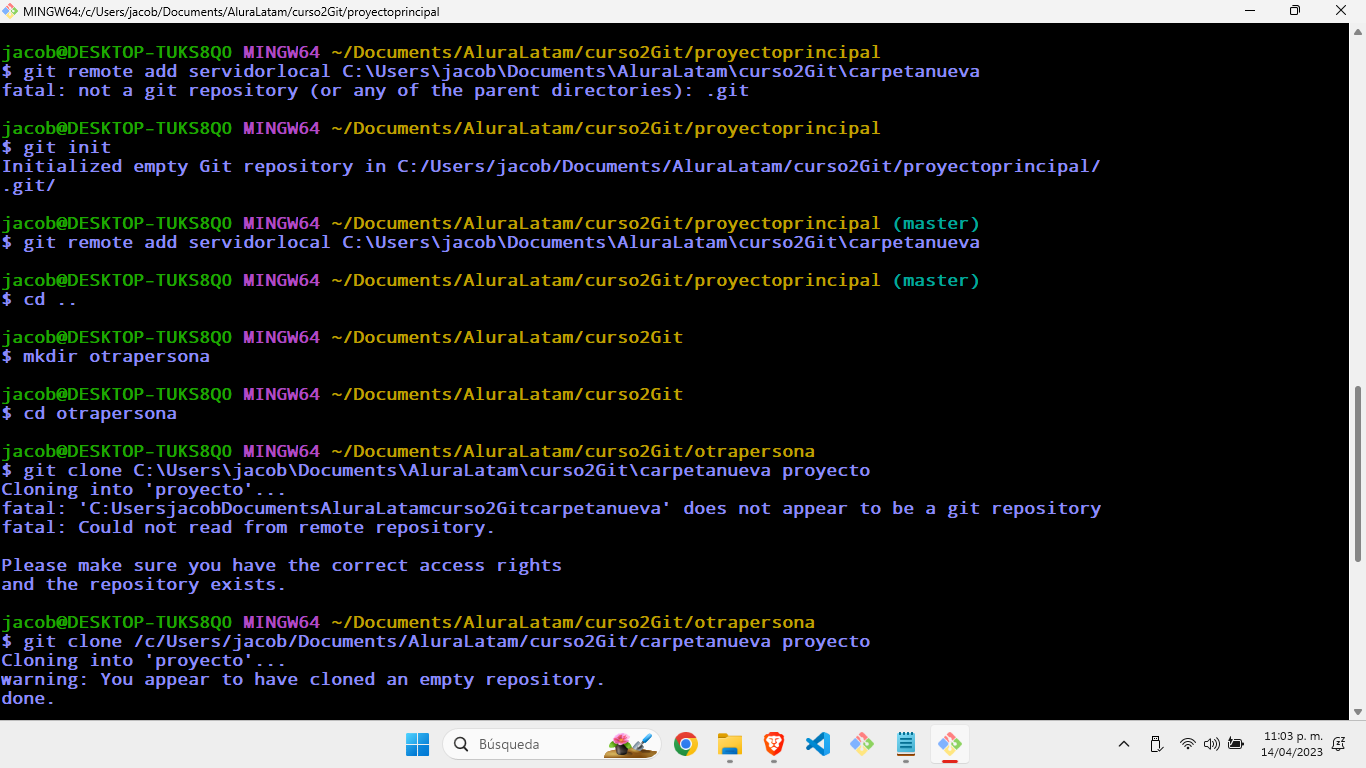Screen dimensions: 1366x768
Task: Click the '$ mkdir otrapersona' command
Action: click(106, 356)
